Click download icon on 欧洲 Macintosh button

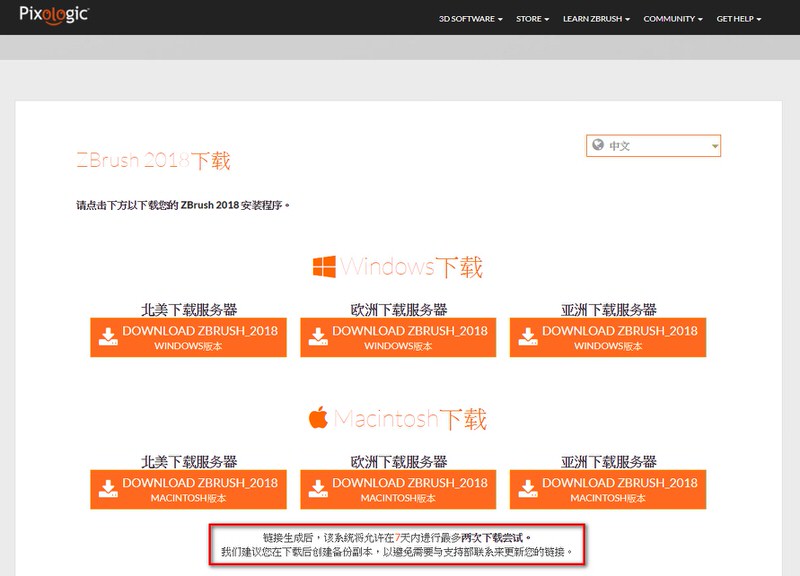pyautogui.click(x=318, y=488)
